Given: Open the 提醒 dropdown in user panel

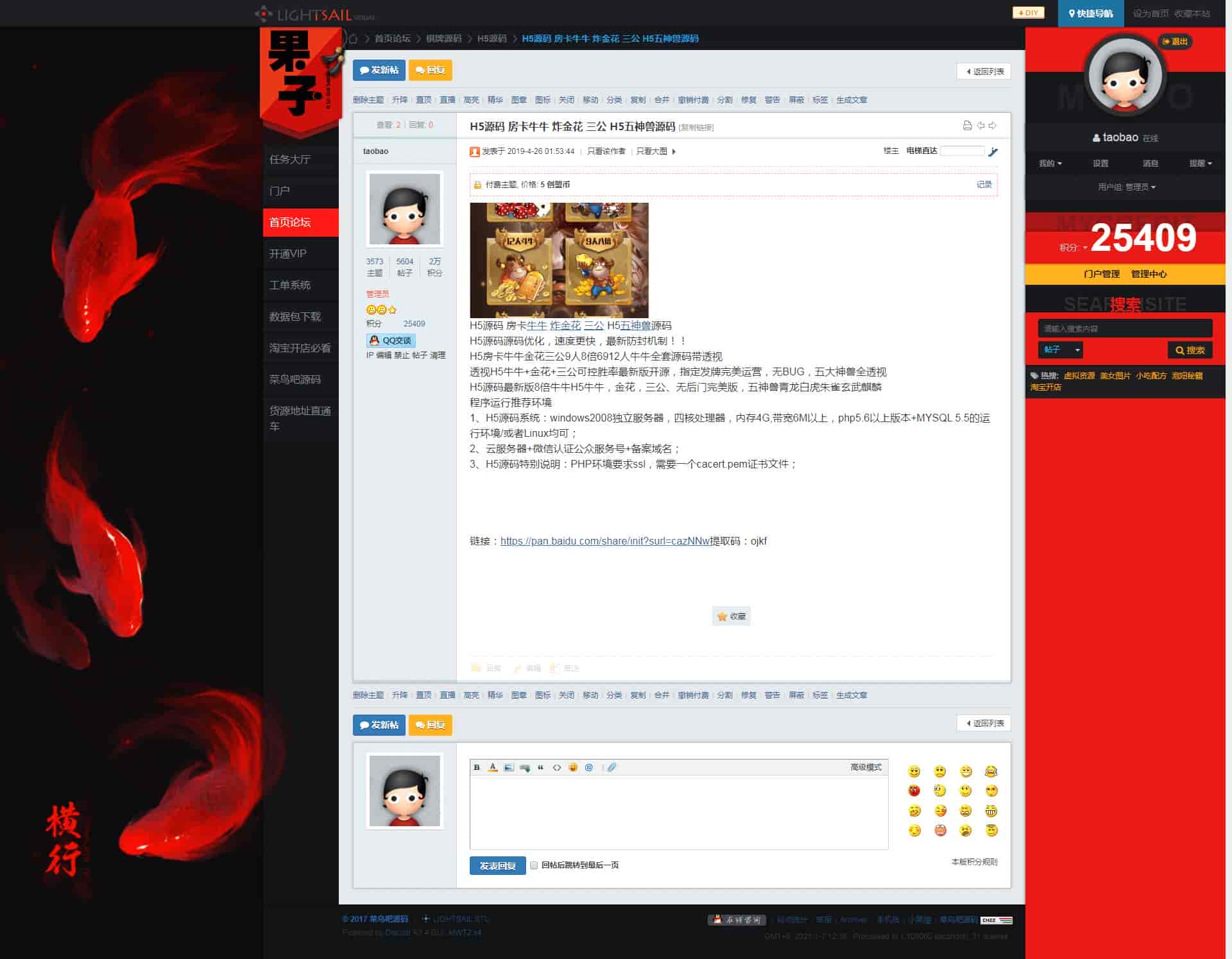Looking at the screenshot, I should [x=1200, y=164].
